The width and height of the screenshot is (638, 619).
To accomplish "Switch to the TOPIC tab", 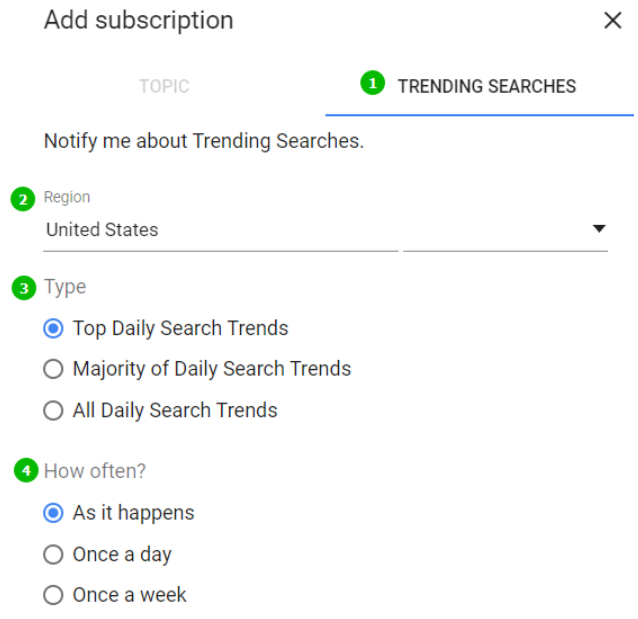I will (164, 86).
